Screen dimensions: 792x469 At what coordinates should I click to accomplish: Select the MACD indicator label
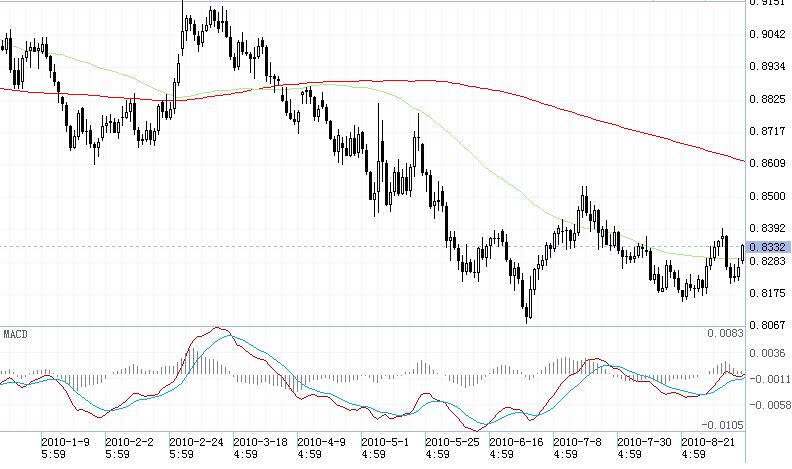16,334
